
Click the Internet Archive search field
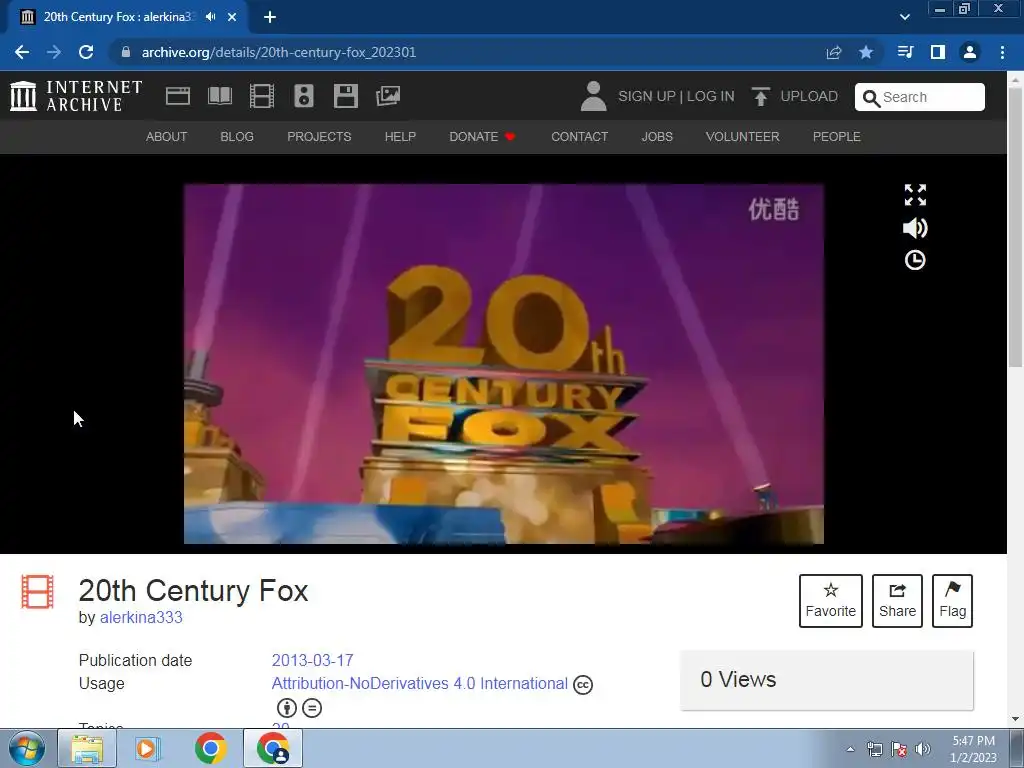pos(920,97)
